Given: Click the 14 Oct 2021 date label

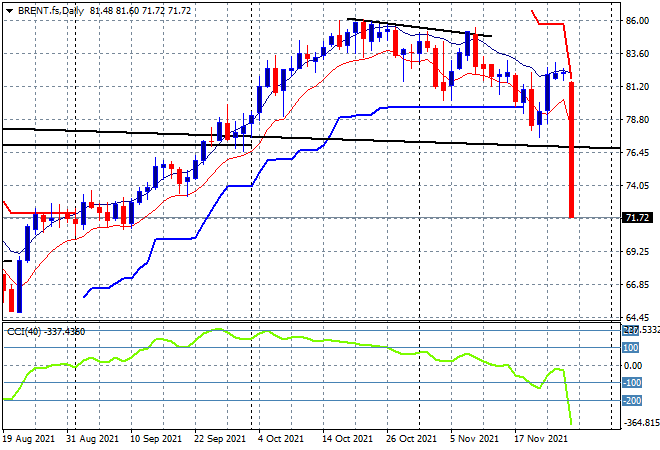Looking at the screenshot, I should [x=348, y=439].
